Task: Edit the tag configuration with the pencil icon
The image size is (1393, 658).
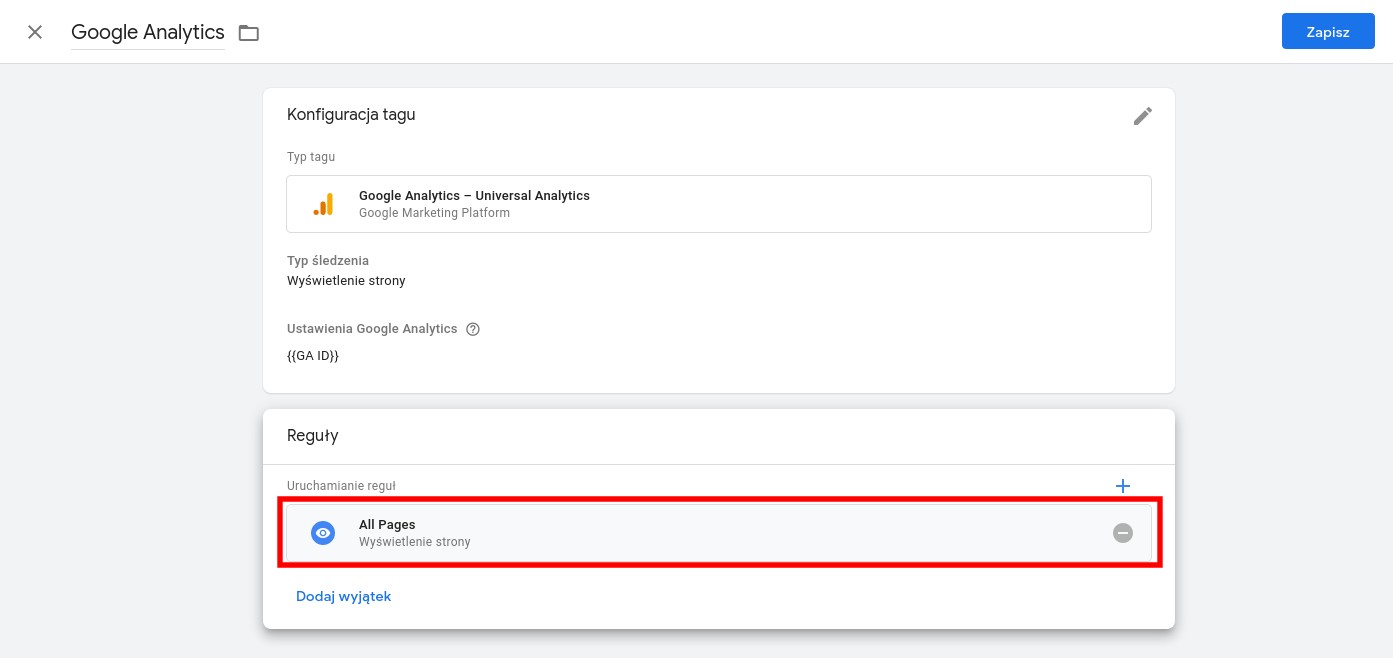Action: (x=1143, y=116)
